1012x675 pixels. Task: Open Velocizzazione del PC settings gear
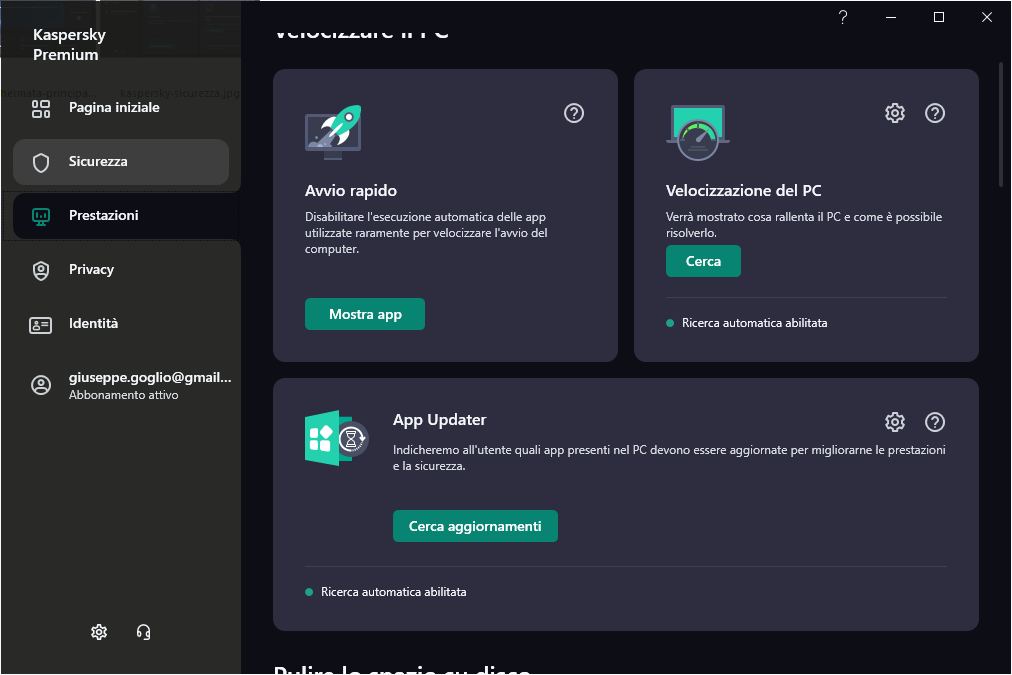click(895, 114)
